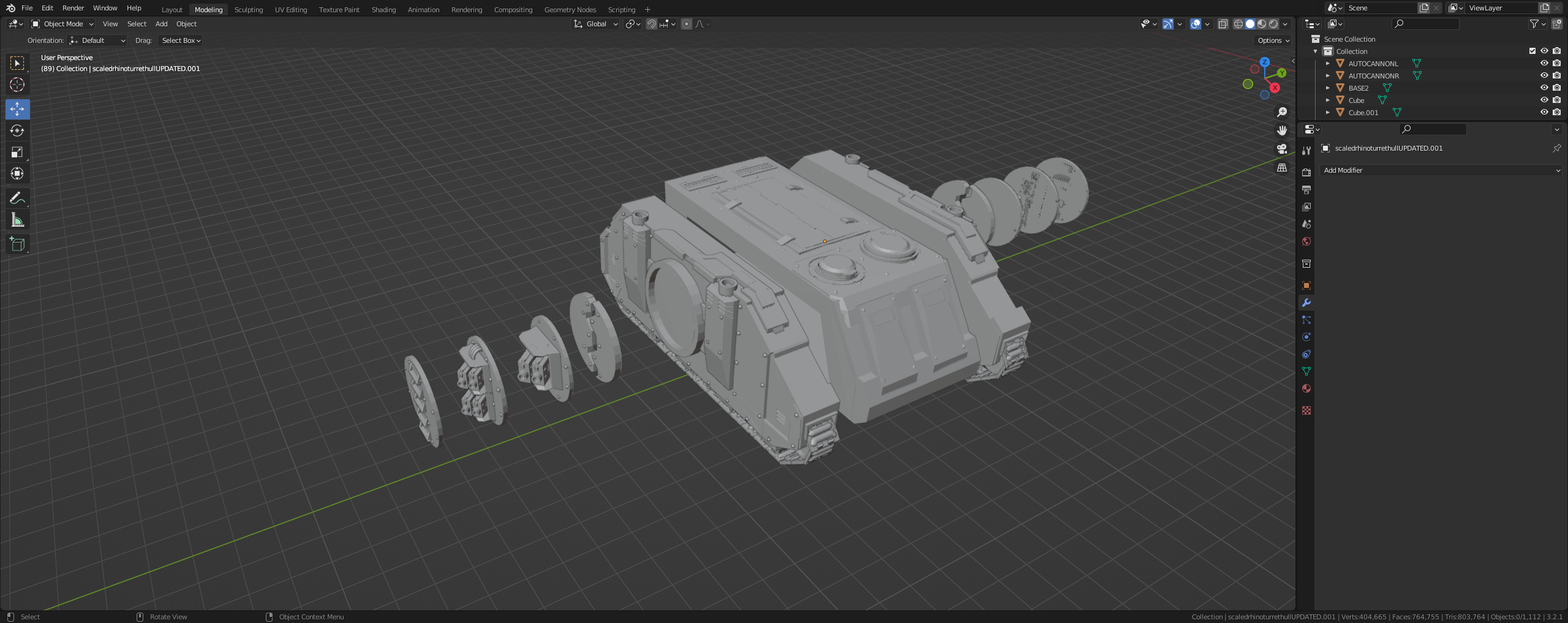Viewport: 1568px width, 623px height.
Task: Disable AUTOCANNONL in renders camera icon
Action: coord(1556,63)
